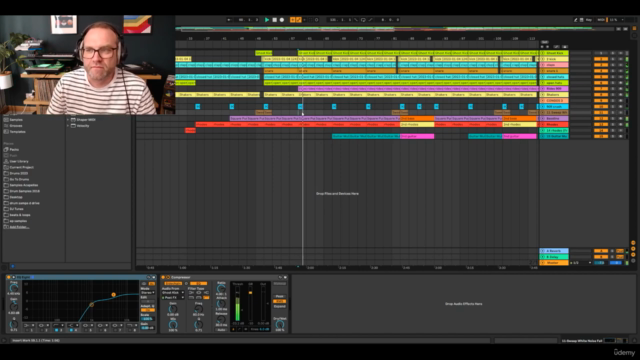Expand the Velocity folder
The height and width of the screenshot is (360, 640).
coord(68,126)
